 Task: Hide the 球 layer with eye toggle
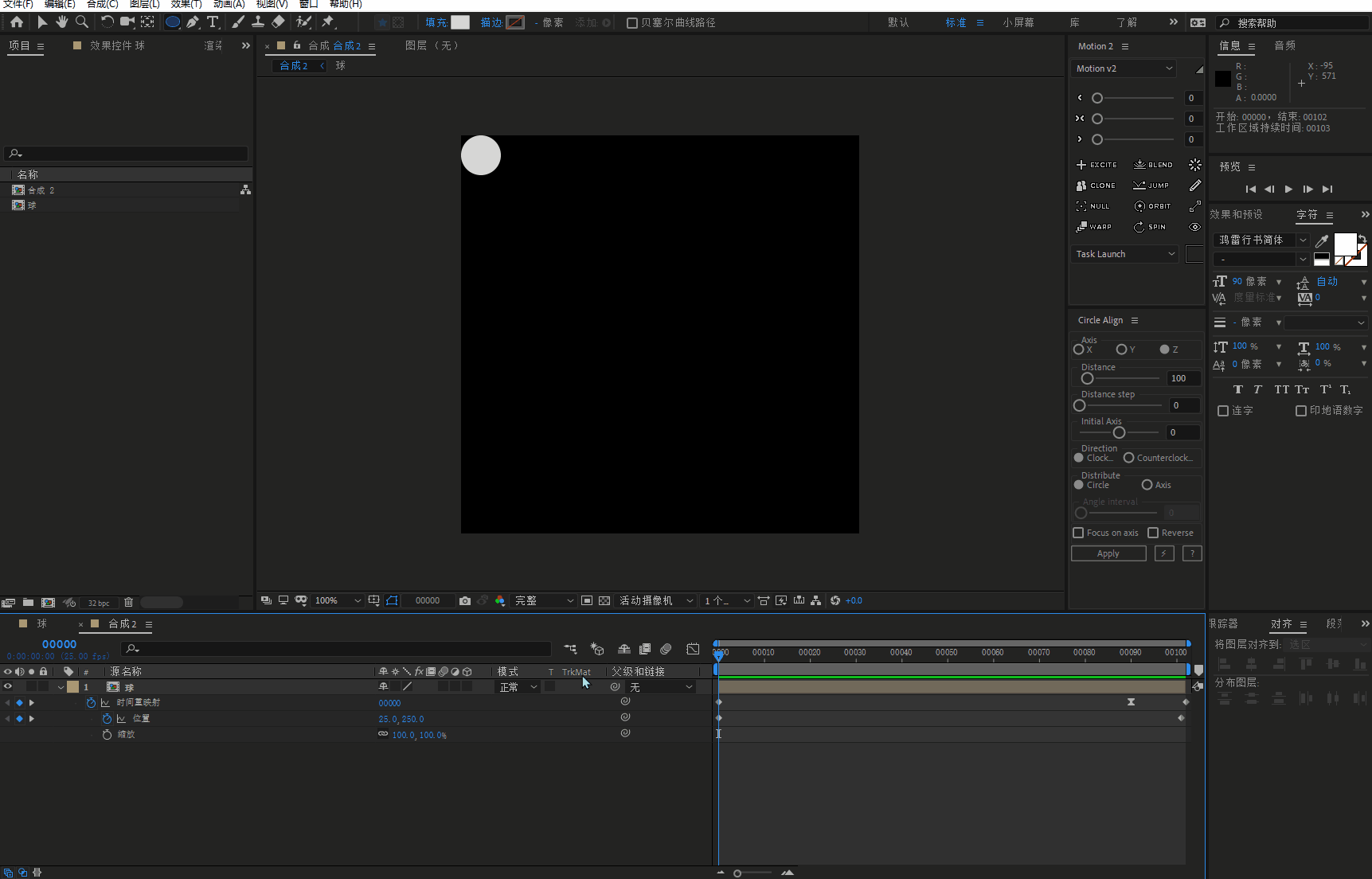click(8, 686)
